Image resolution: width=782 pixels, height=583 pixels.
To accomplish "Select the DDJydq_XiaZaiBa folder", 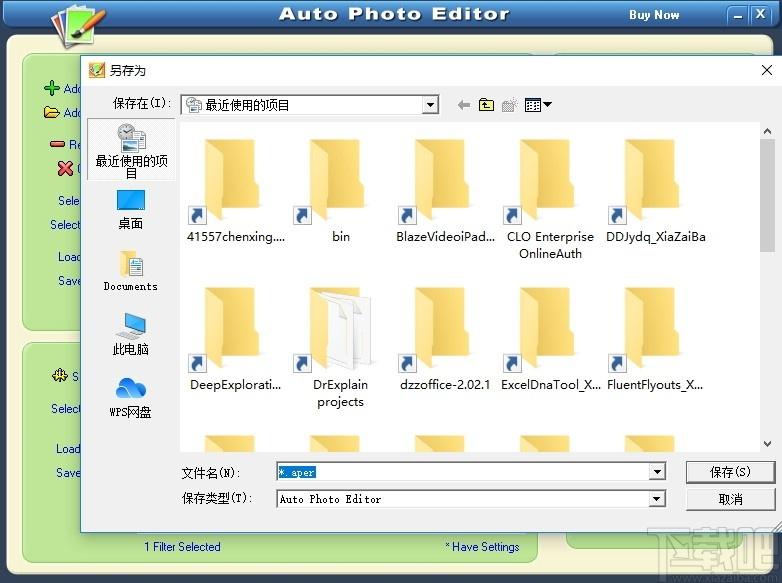I will [655, 191].
